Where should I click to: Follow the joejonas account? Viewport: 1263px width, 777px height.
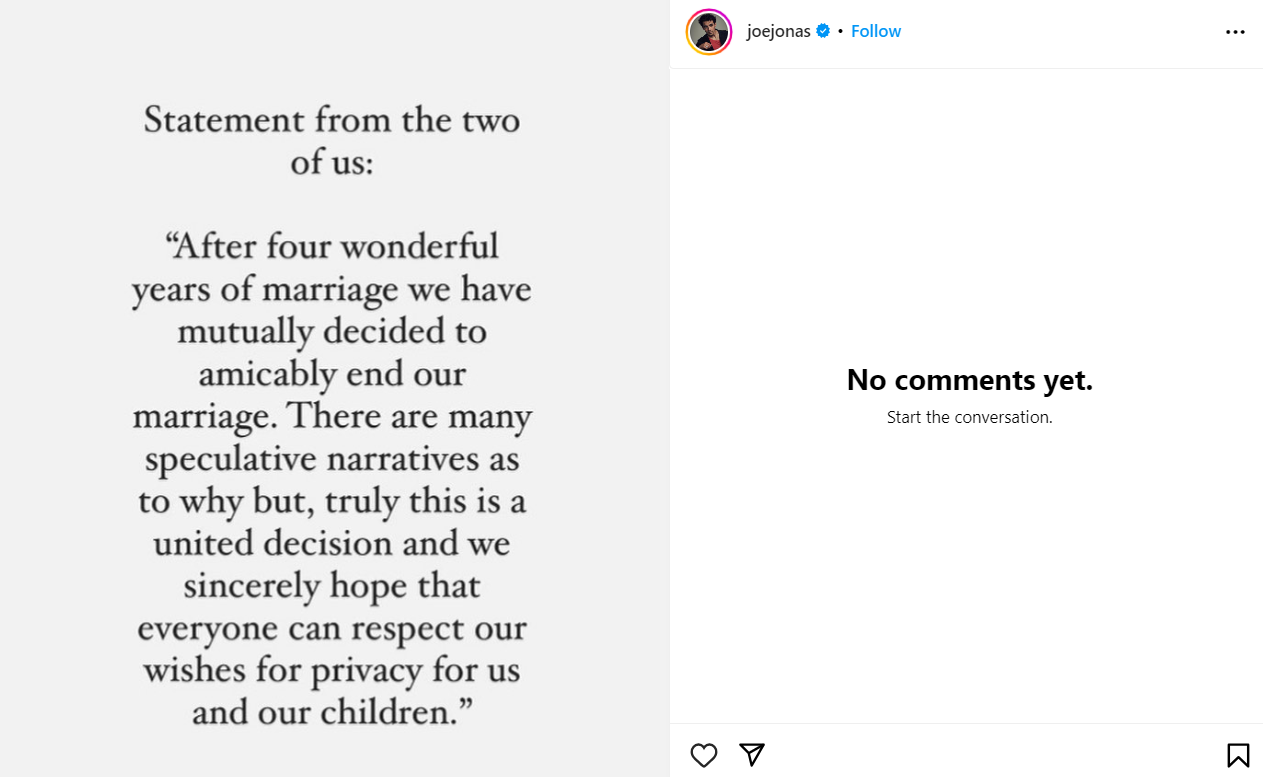876,31
